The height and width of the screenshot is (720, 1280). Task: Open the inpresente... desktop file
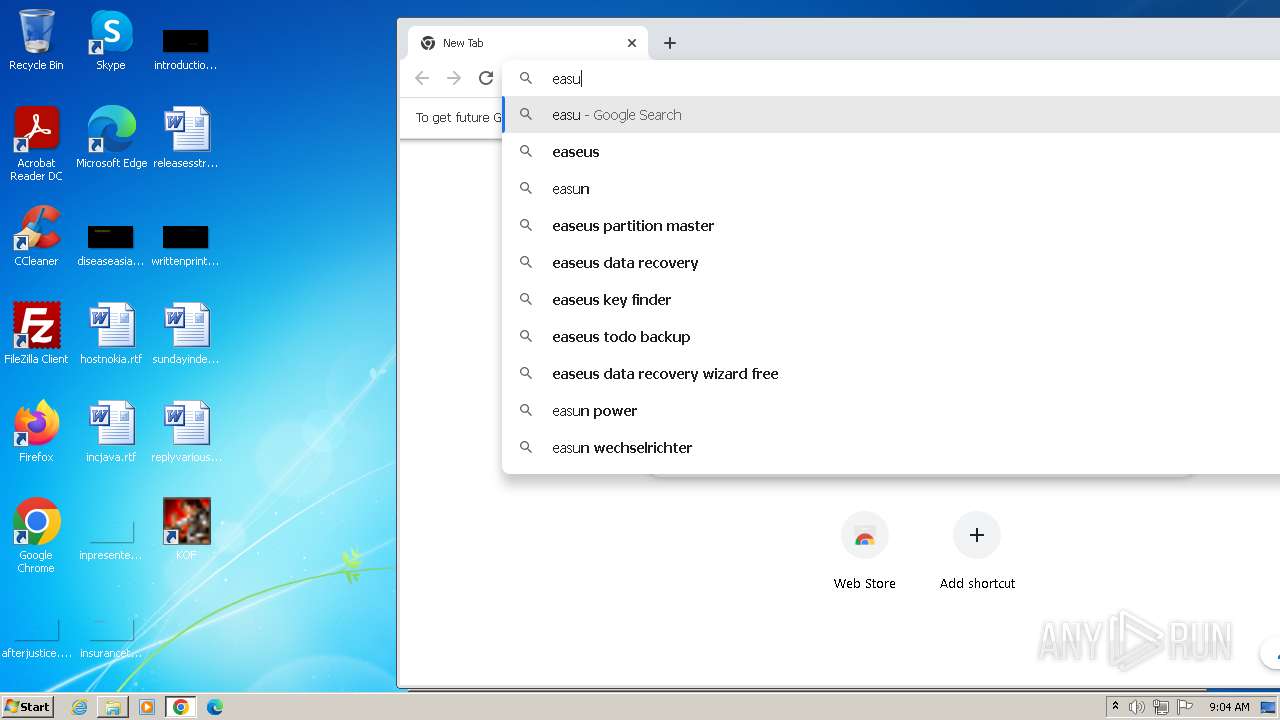tap(111, 540)
